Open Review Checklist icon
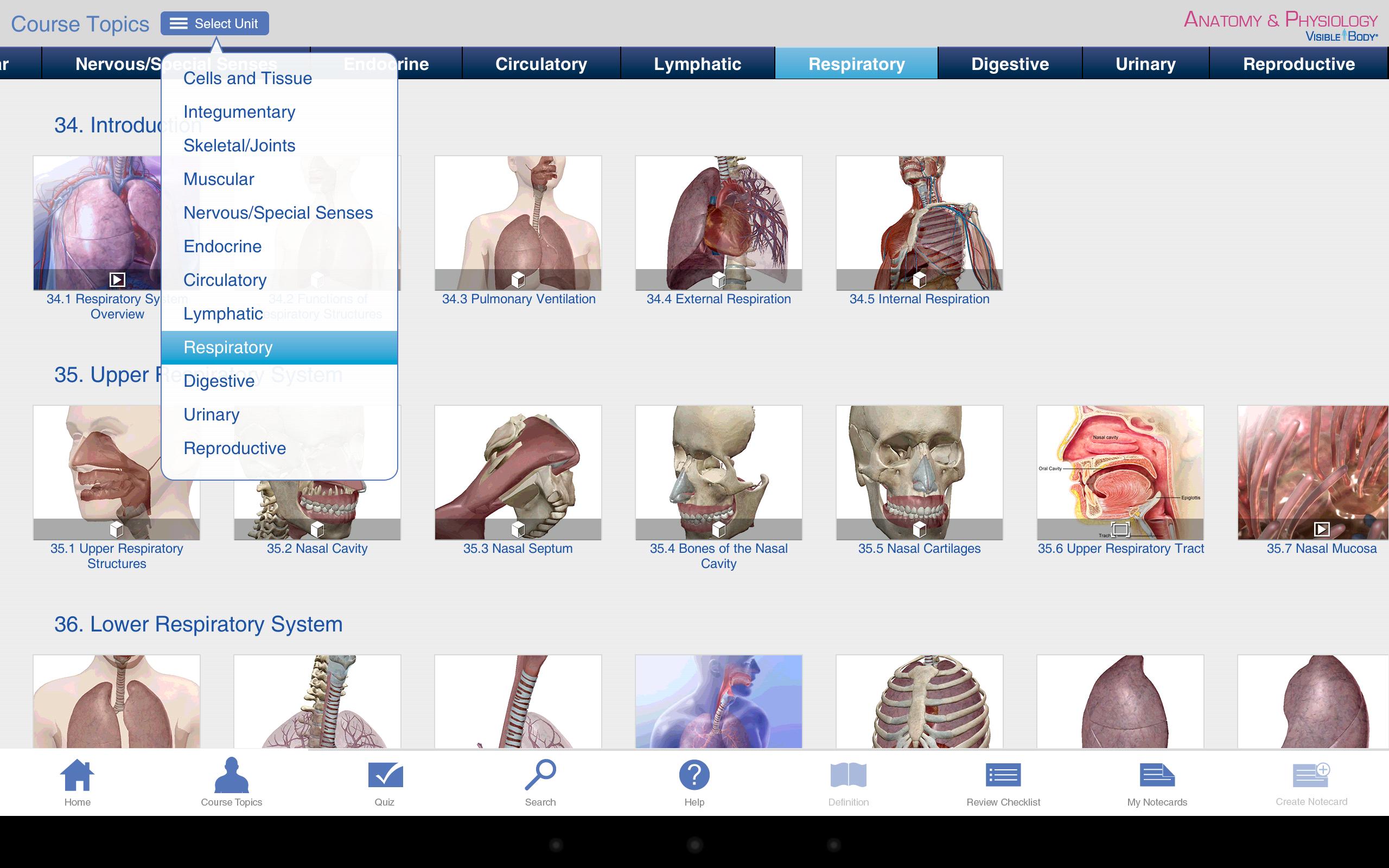 (x=1003, y=775)
